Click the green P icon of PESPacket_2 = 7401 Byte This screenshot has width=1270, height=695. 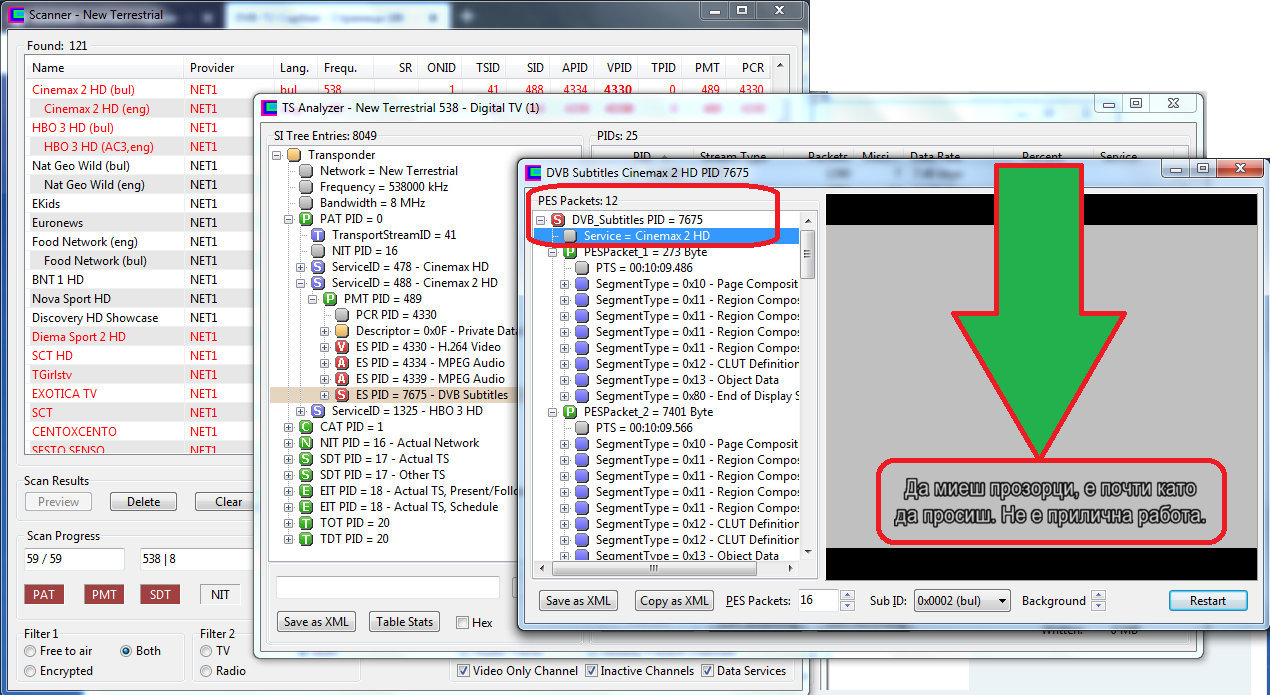(570, 412)
